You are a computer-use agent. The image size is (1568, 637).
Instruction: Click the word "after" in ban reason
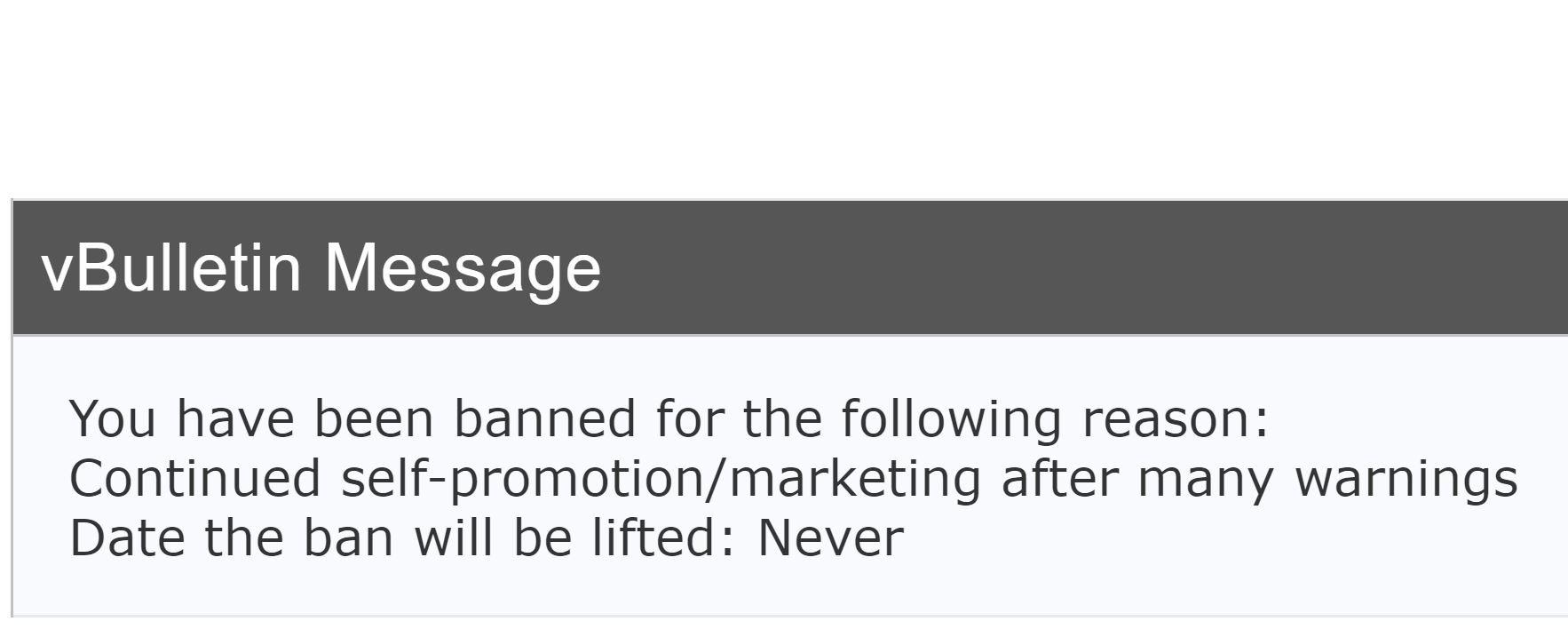pos(1059,478)
